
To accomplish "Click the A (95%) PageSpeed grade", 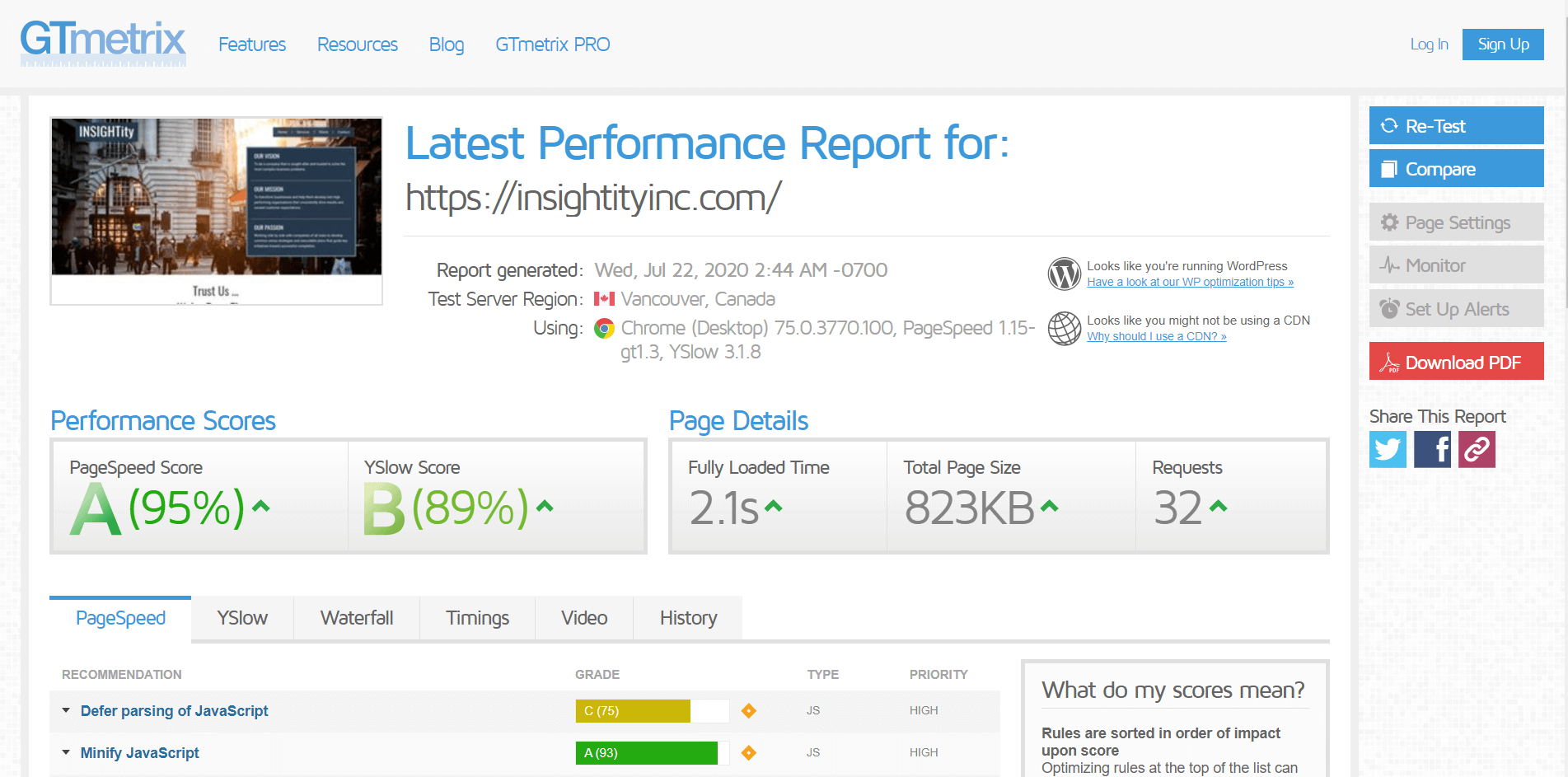I will [x=158, y=508].
